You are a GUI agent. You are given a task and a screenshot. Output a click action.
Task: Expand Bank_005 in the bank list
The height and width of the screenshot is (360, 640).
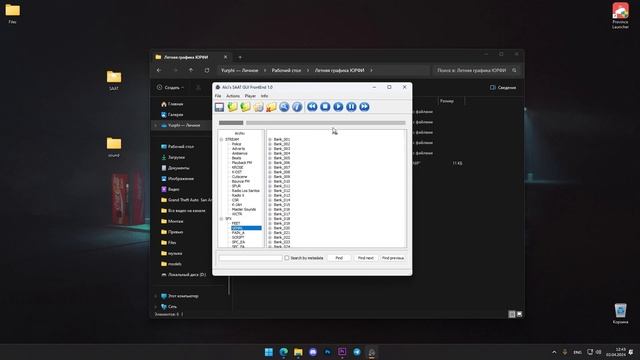[270, 158]
